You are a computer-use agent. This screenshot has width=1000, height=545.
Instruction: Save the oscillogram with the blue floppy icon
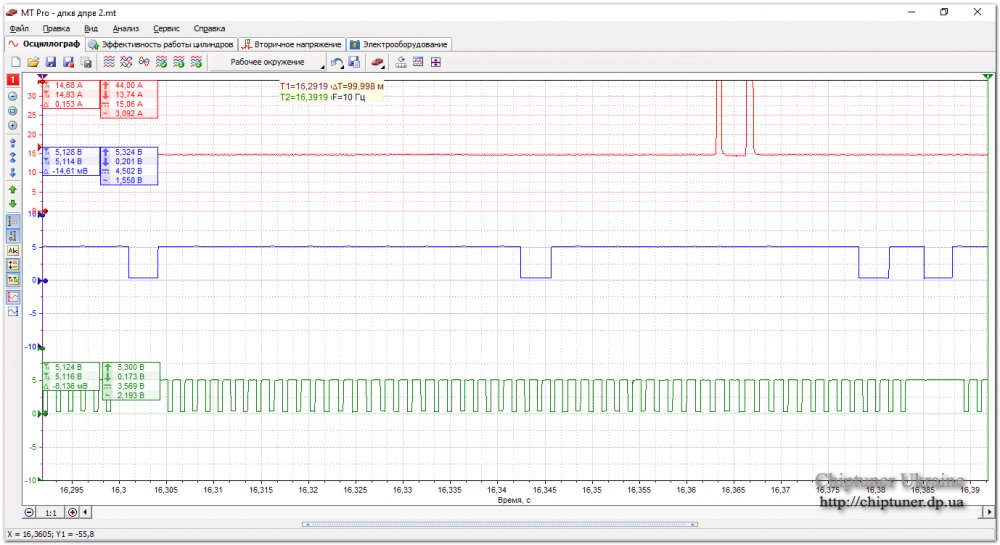tap(51, 62)
